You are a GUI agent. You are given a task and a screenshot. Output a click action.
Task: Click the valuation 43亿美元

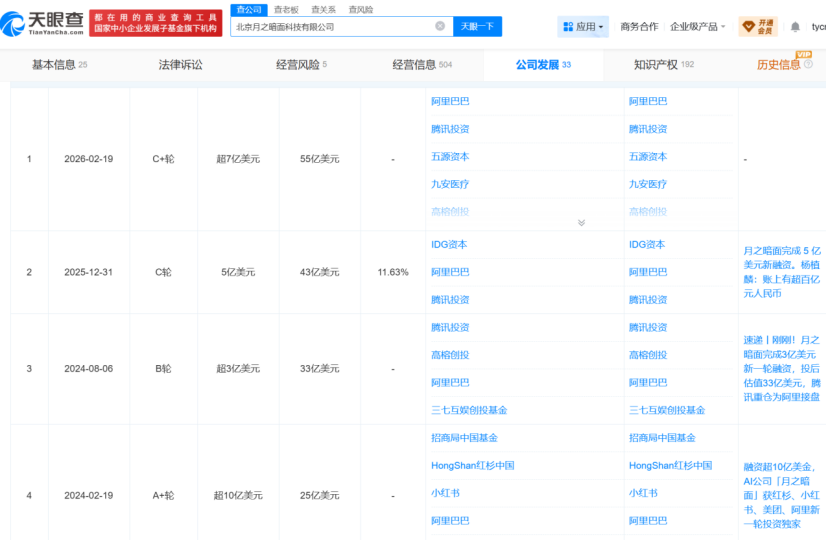coord(320,272)
